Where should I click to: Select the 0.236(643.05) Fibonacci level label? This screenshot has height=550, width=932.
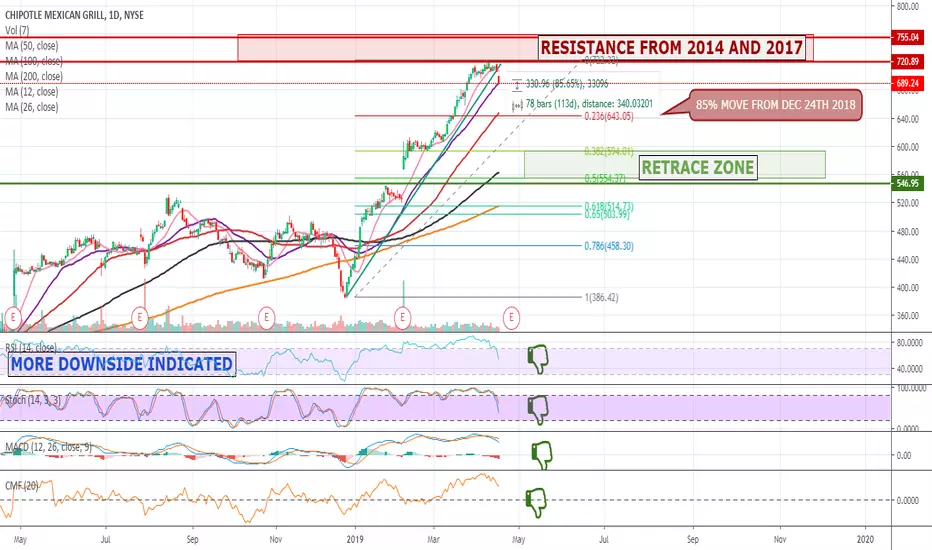click(609, 117)
